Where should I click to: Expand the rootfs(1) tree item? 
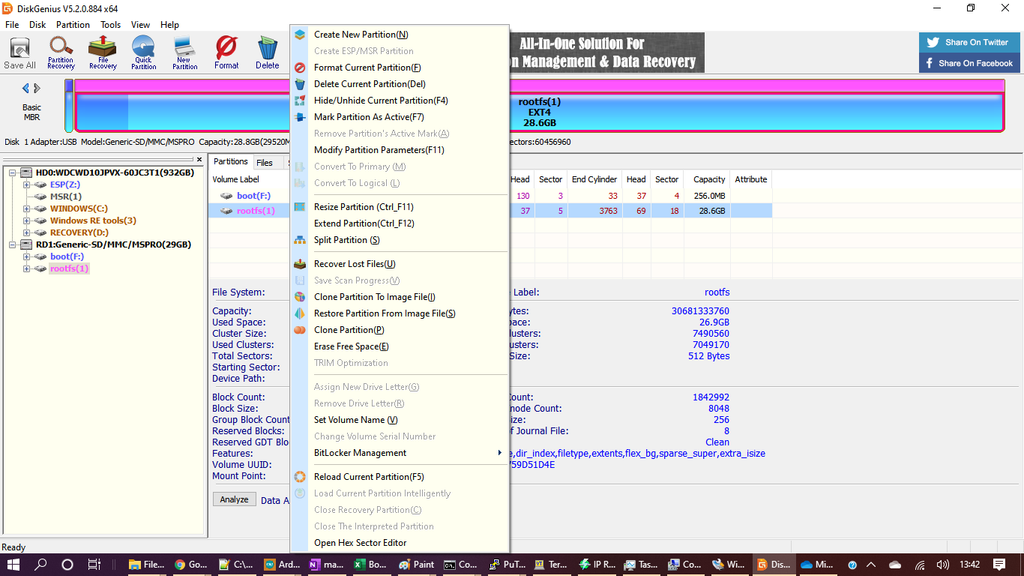pos(24,268)
